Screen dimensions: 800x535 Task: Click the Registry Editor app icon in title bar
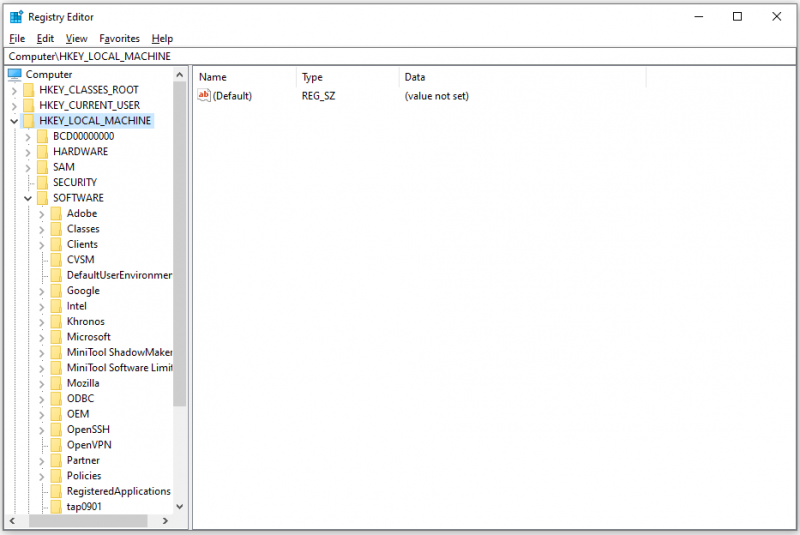16,17
